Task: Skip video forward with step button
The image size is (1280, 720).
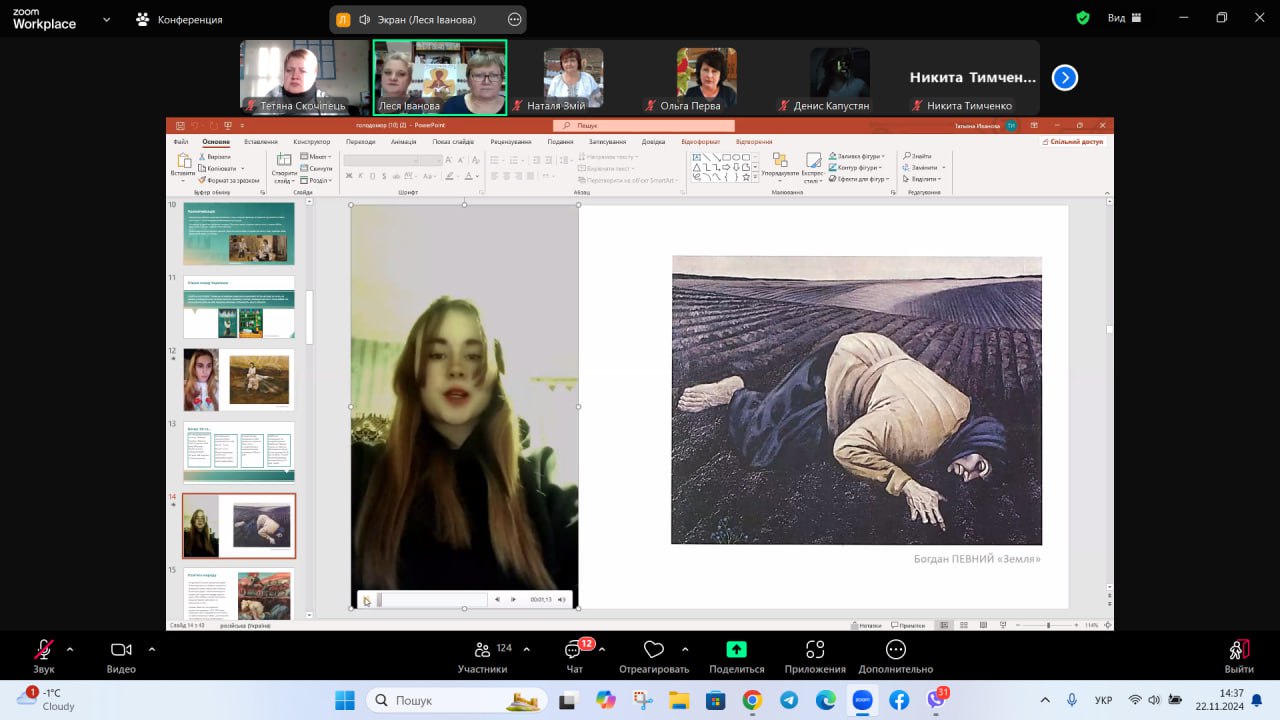Action: tap(513, 600)
